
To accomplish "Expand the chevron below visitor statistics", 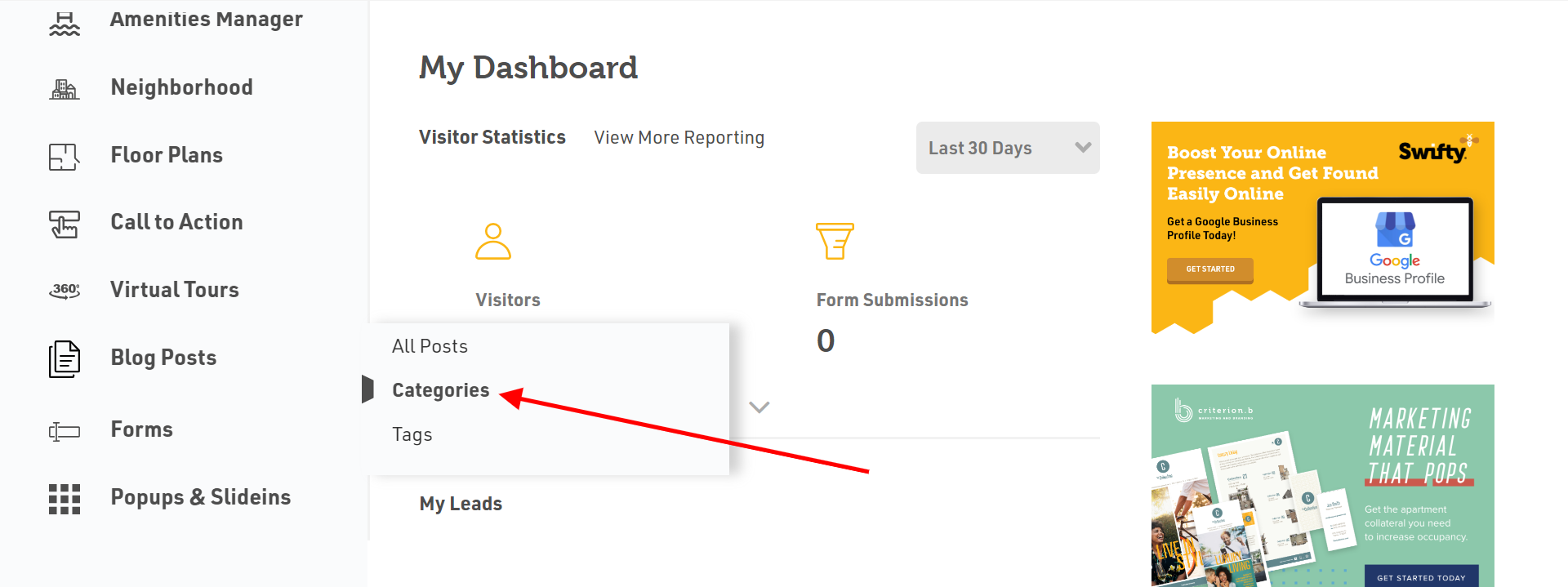I will click(759, 407).
